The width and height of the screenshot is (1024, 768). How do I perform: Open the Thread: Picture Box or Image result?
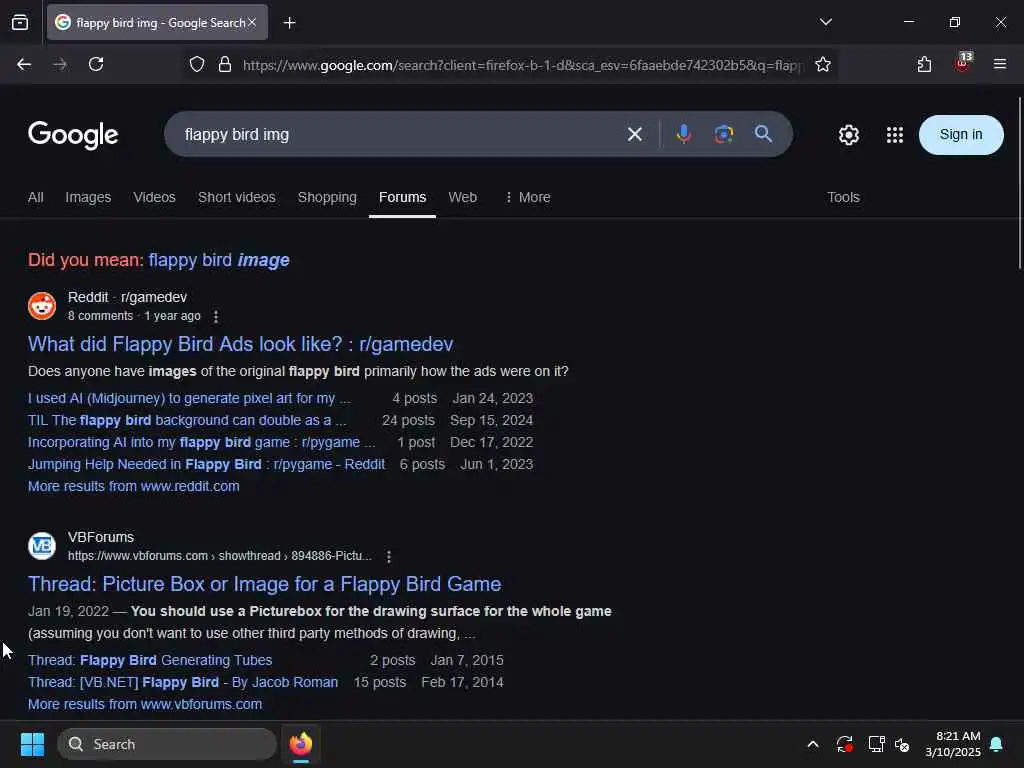coord(264,584)
